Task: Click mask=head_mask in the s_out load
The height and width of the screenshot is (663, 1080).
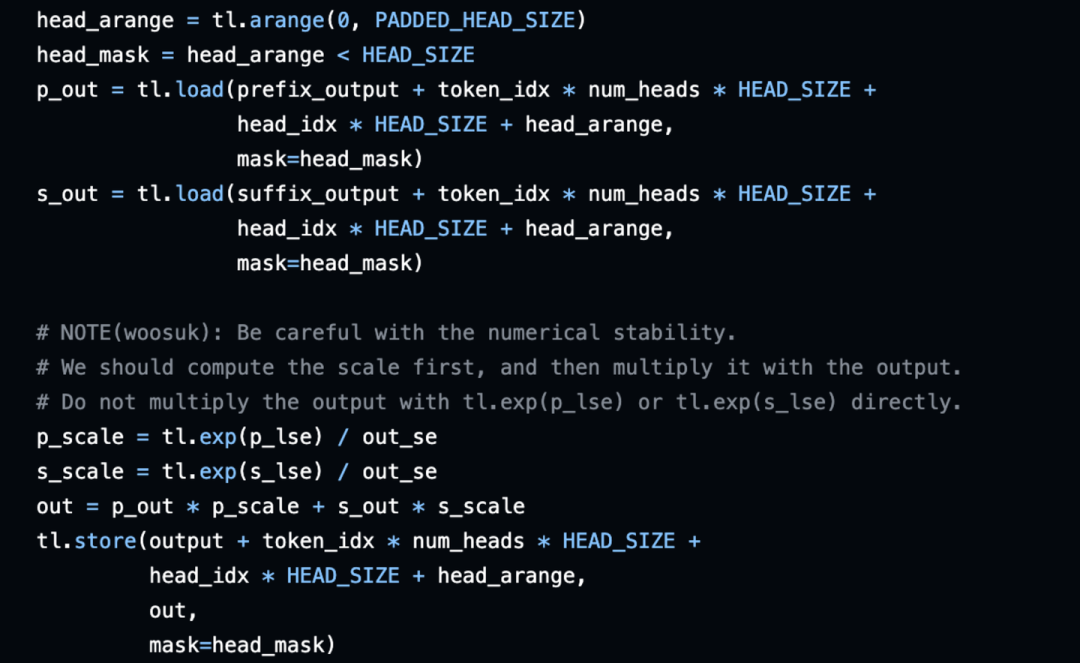Action: click(x=330, y=264)
